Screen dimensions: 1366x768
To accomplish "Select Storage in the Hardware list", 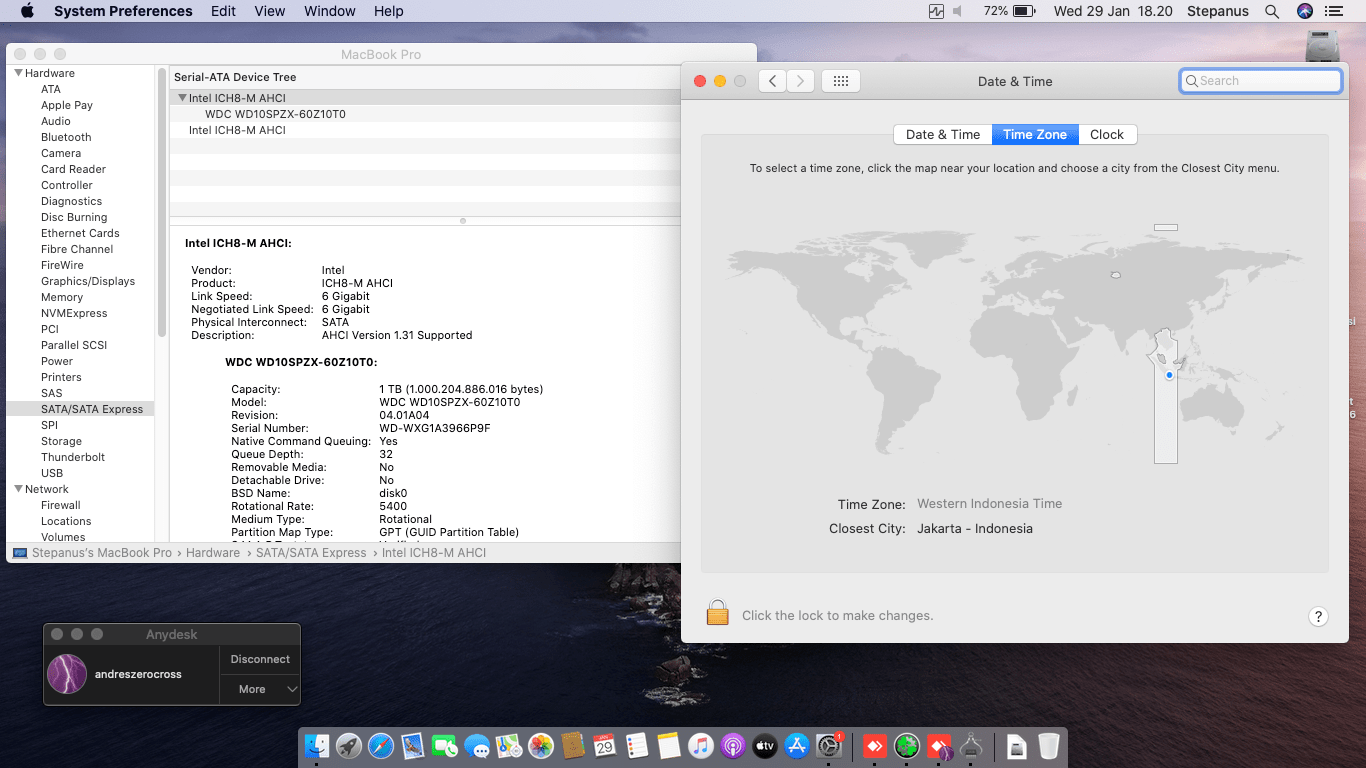I will [61, 441].
